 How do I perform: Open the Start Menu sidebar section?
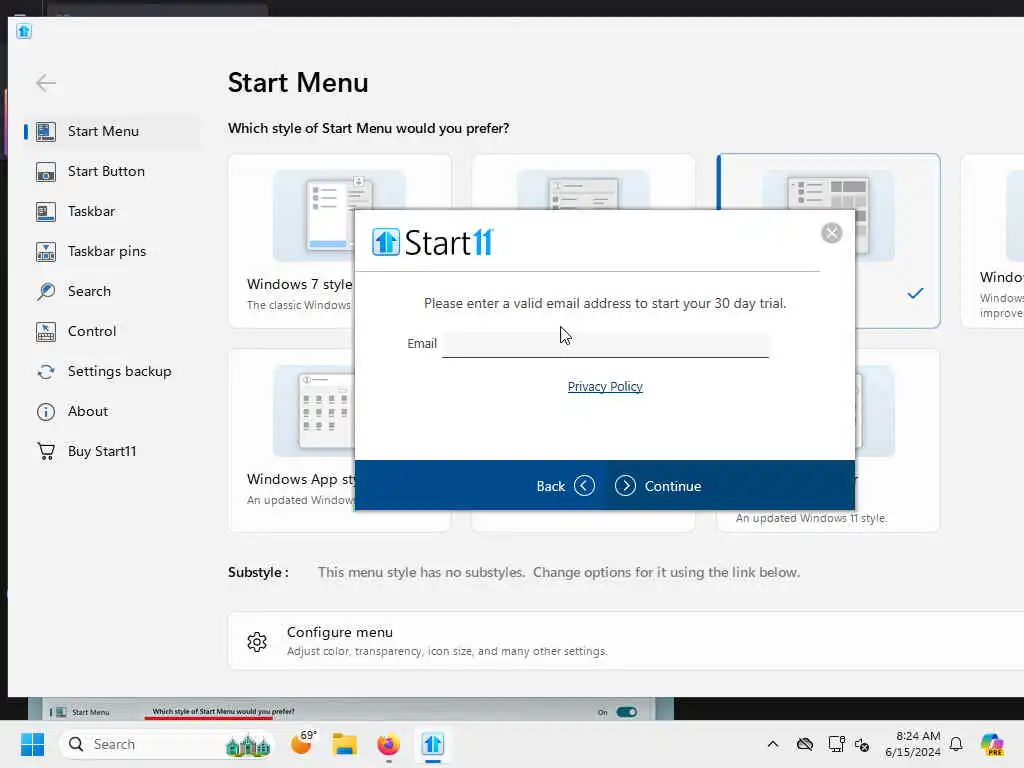click(111, 131)
